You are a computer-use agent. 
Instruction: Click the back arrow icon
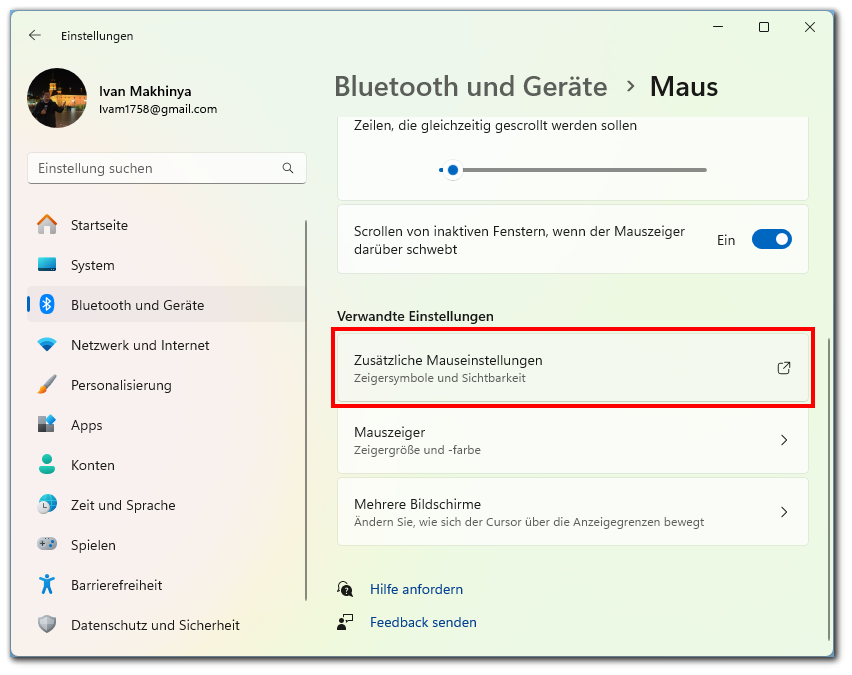[35, 35]
